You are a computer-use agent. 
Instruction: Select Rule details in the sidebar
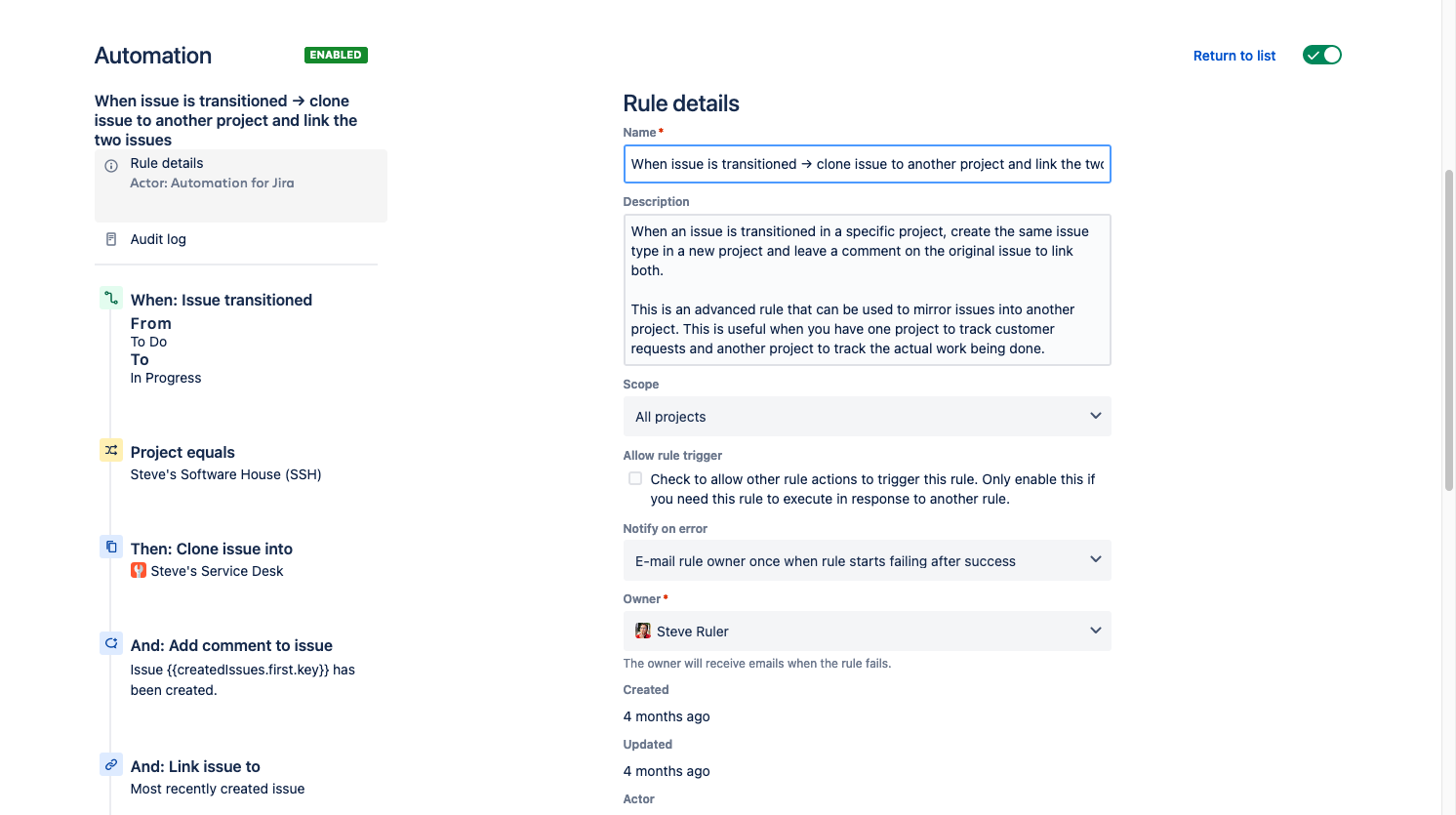(167, 163)
